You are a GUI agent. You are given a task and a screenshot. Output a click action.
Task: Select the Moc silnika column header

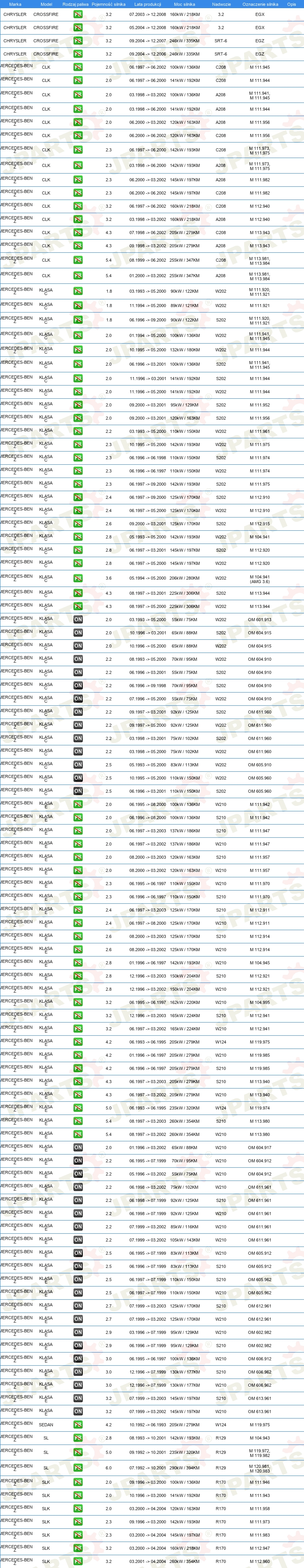[x=185, y=4]
